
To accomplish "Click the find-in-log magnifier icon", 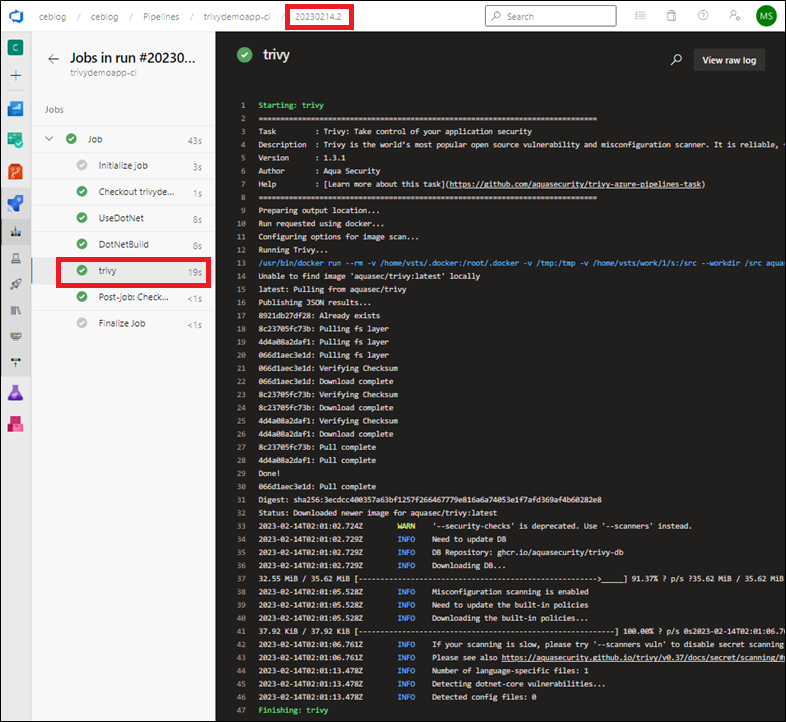I will point(676,60).
